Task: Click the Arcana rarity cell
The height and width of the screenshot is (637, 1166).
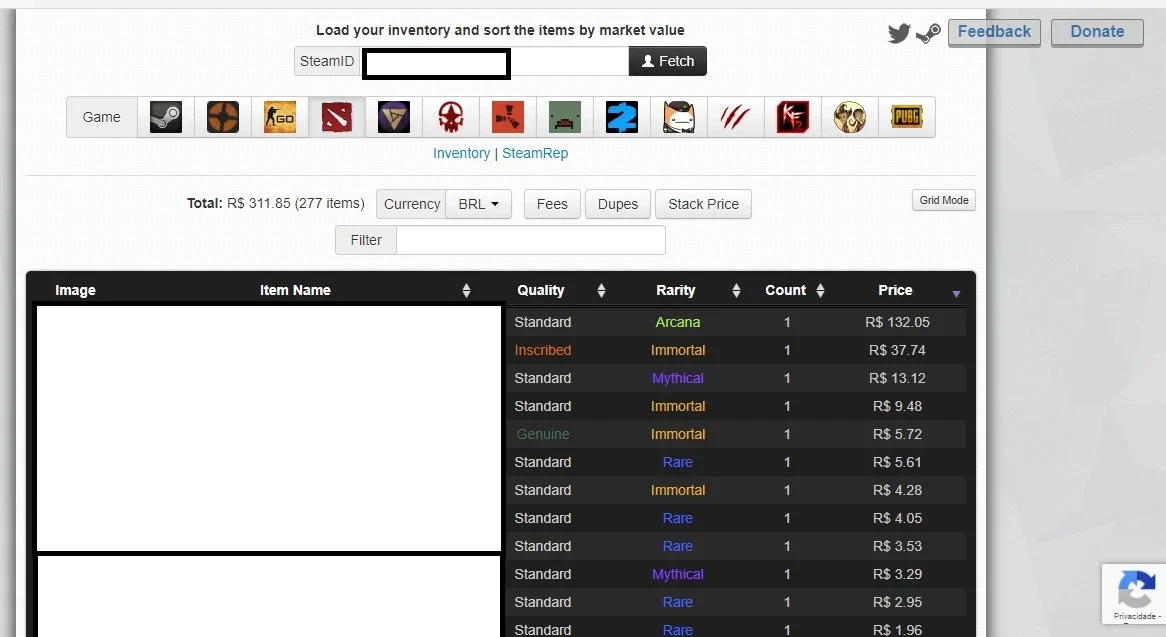Action: click(677, 323)
